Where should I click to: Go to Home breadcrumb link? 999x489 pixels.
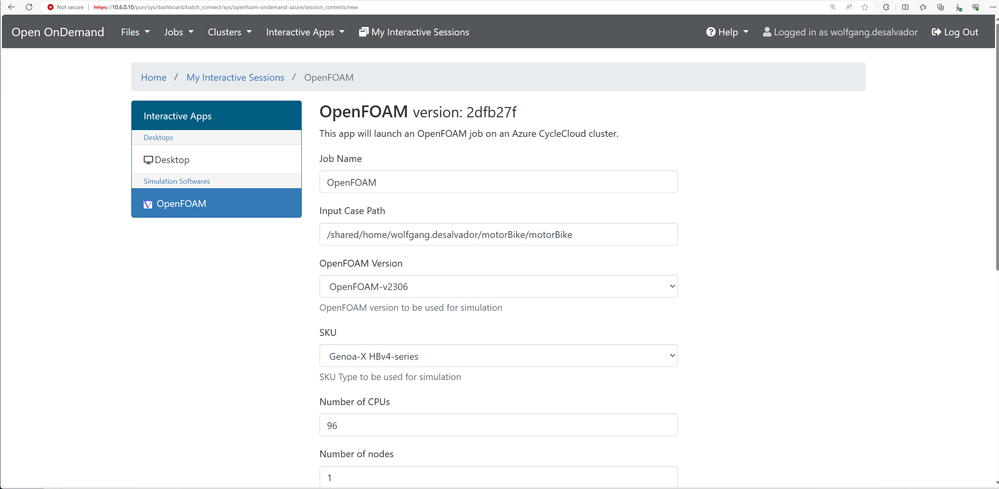[154, 77]
